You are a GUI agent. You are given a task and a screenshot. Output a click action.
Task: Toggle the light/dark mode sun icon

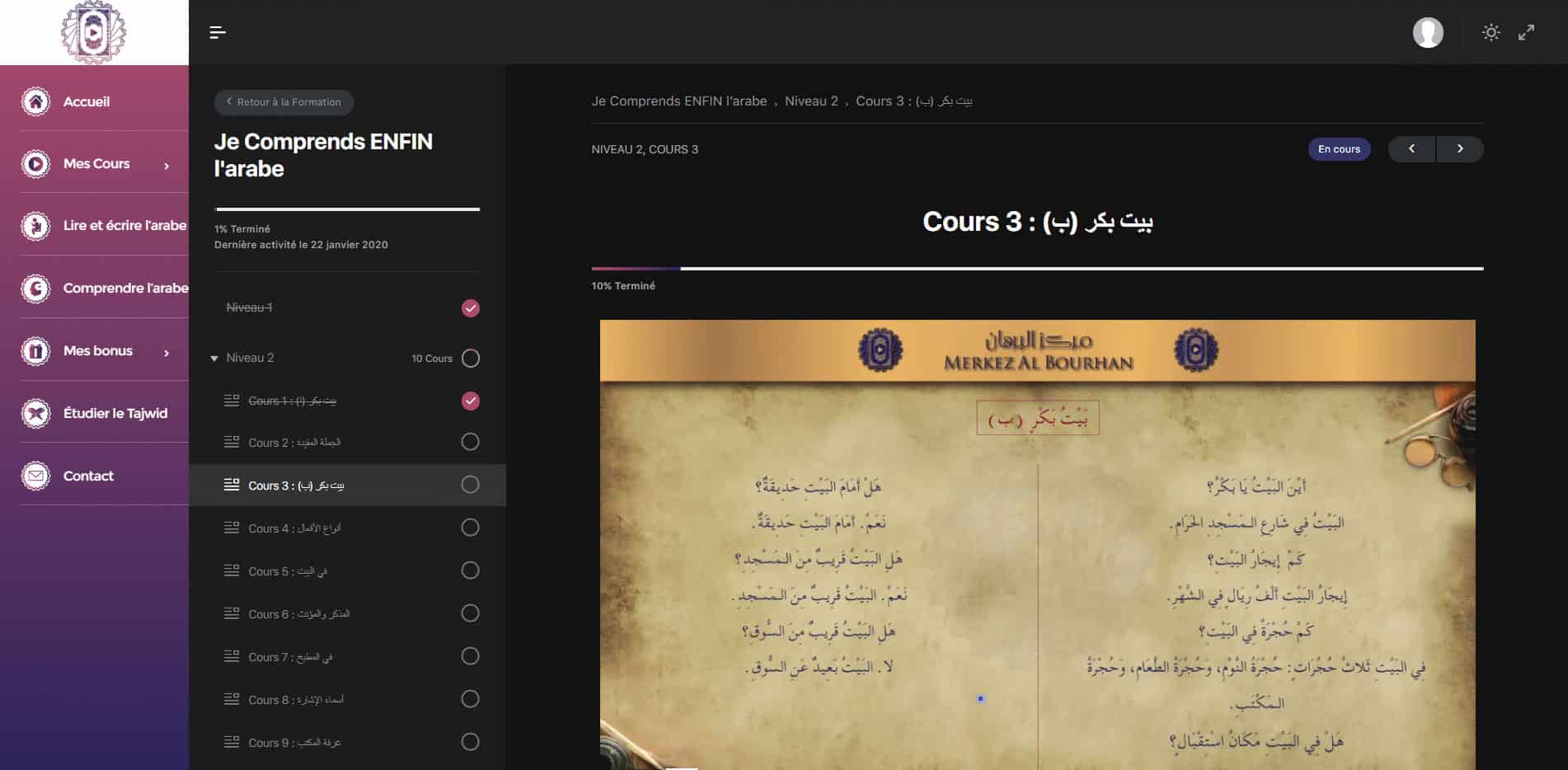point(1491,32)
